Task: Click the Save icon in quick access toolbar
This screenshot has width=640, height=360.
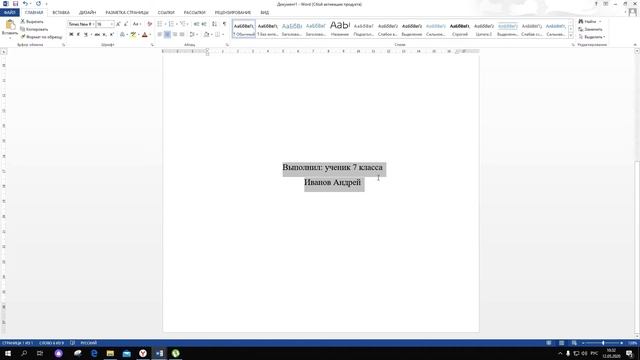Action: point(16,4)
